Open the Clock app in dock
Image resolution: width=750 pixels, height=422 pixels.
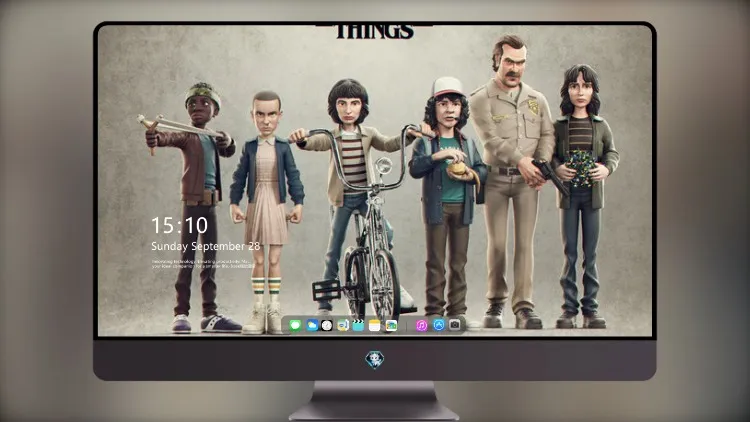click(327, 325)
